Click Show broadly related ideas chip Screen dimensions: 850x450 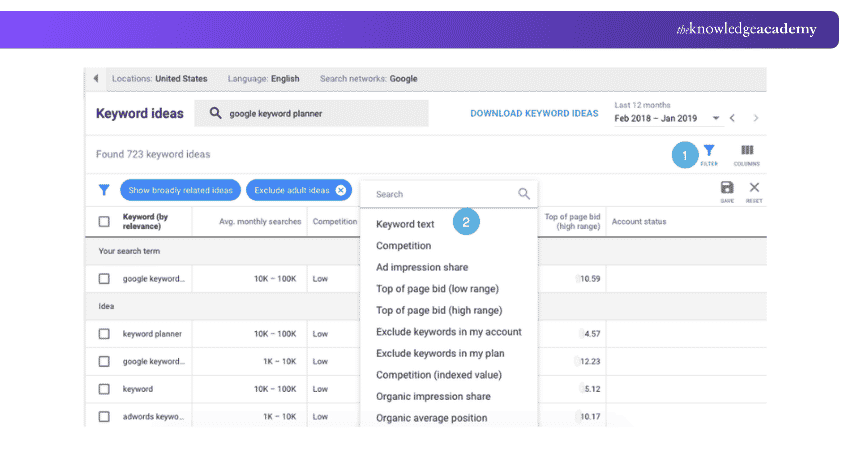181,190
